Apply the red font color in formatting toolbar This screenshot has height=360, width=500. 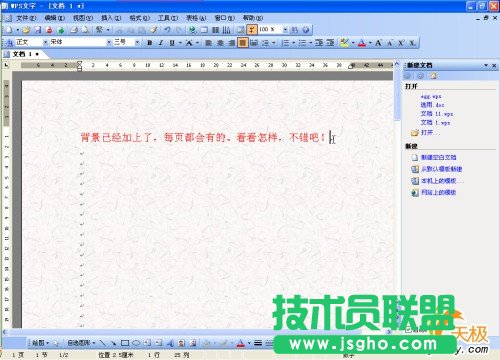point(362,43)
